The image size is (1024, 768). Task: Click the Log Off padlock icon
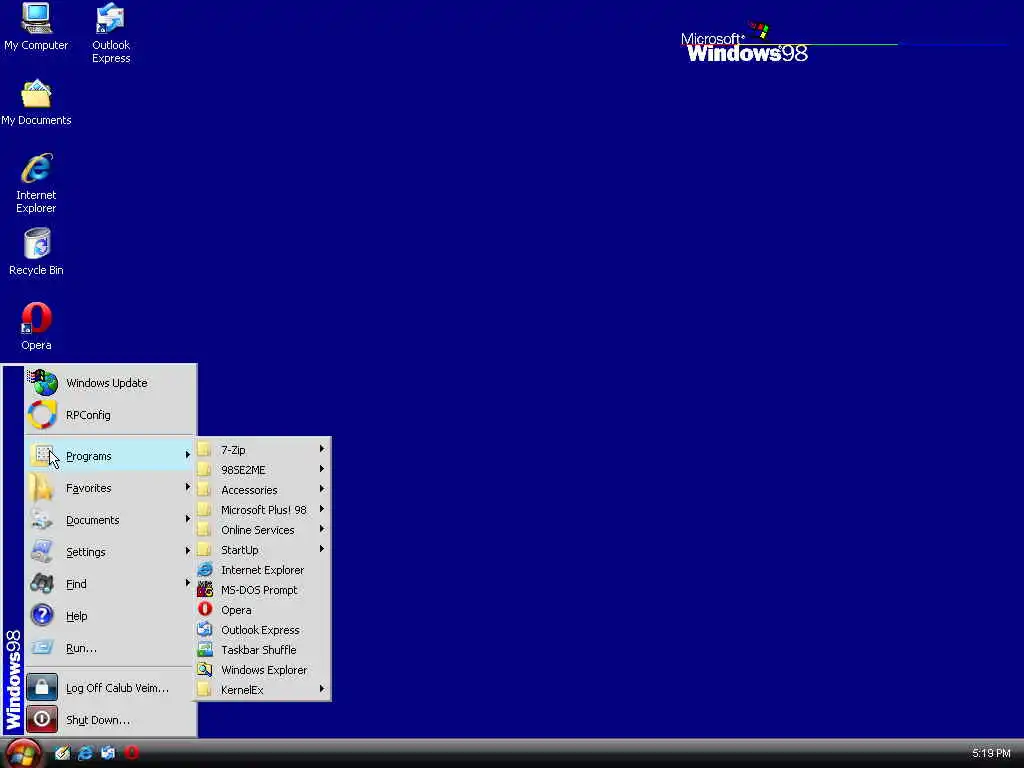click(x=42, y=687)
